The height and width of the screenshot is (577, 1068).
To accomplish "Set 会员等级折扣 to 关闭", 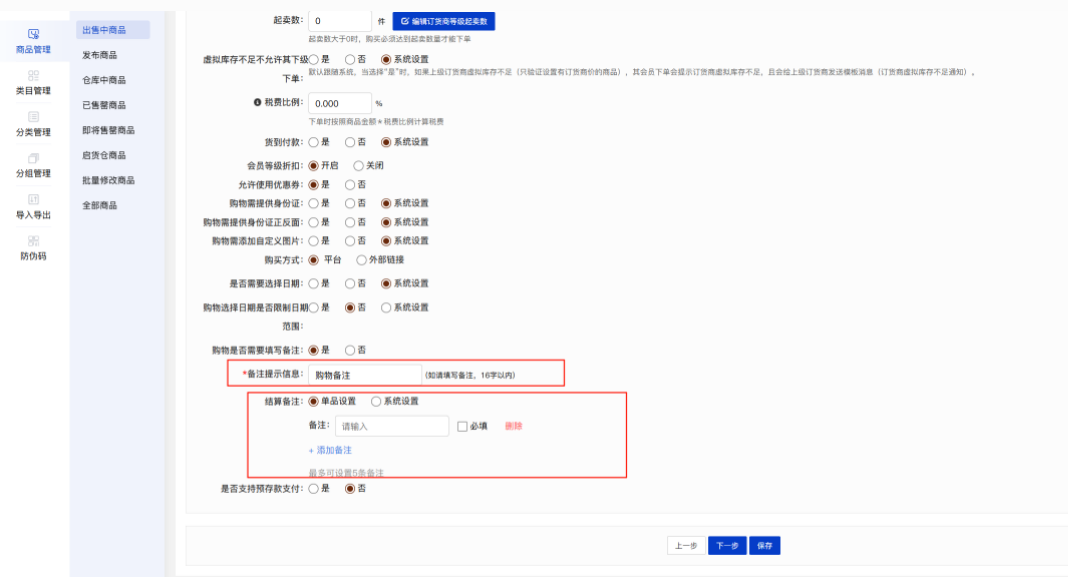I will (358, 166).
